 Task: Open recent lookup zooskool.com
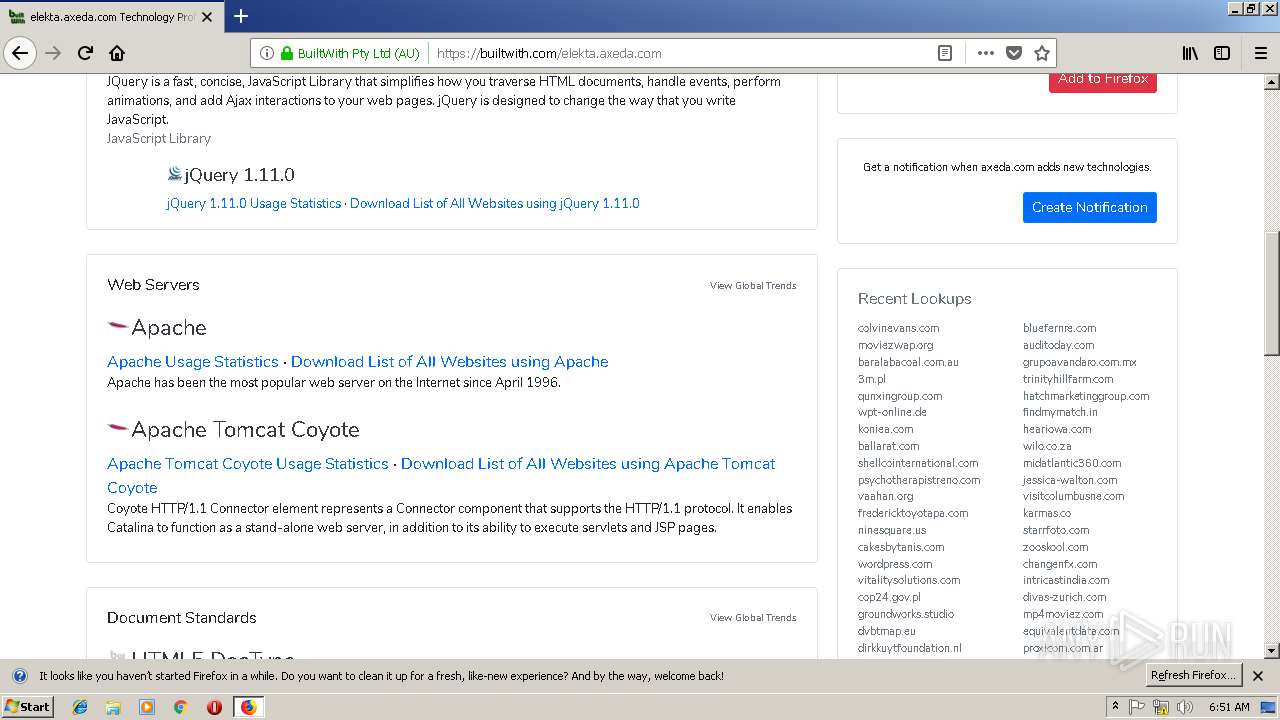1055,547
